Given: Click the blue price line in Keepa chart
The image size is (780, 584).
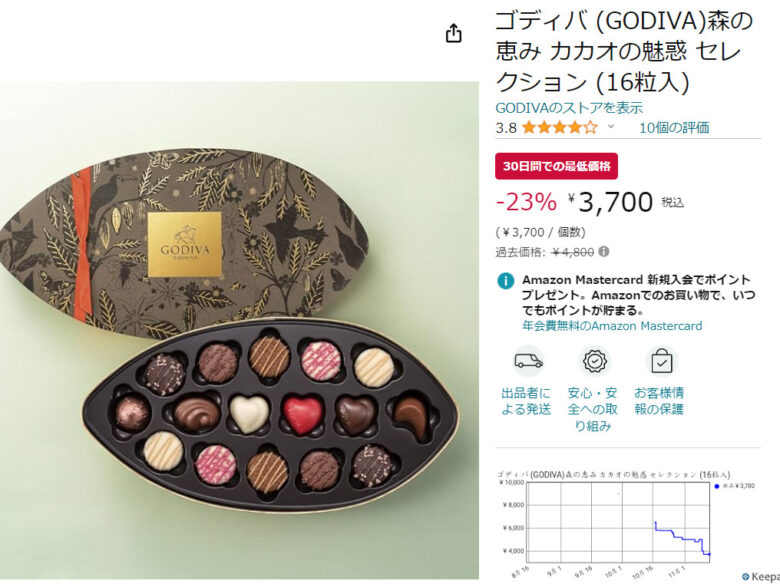Looking at the screenshot, I should (682, 538).
